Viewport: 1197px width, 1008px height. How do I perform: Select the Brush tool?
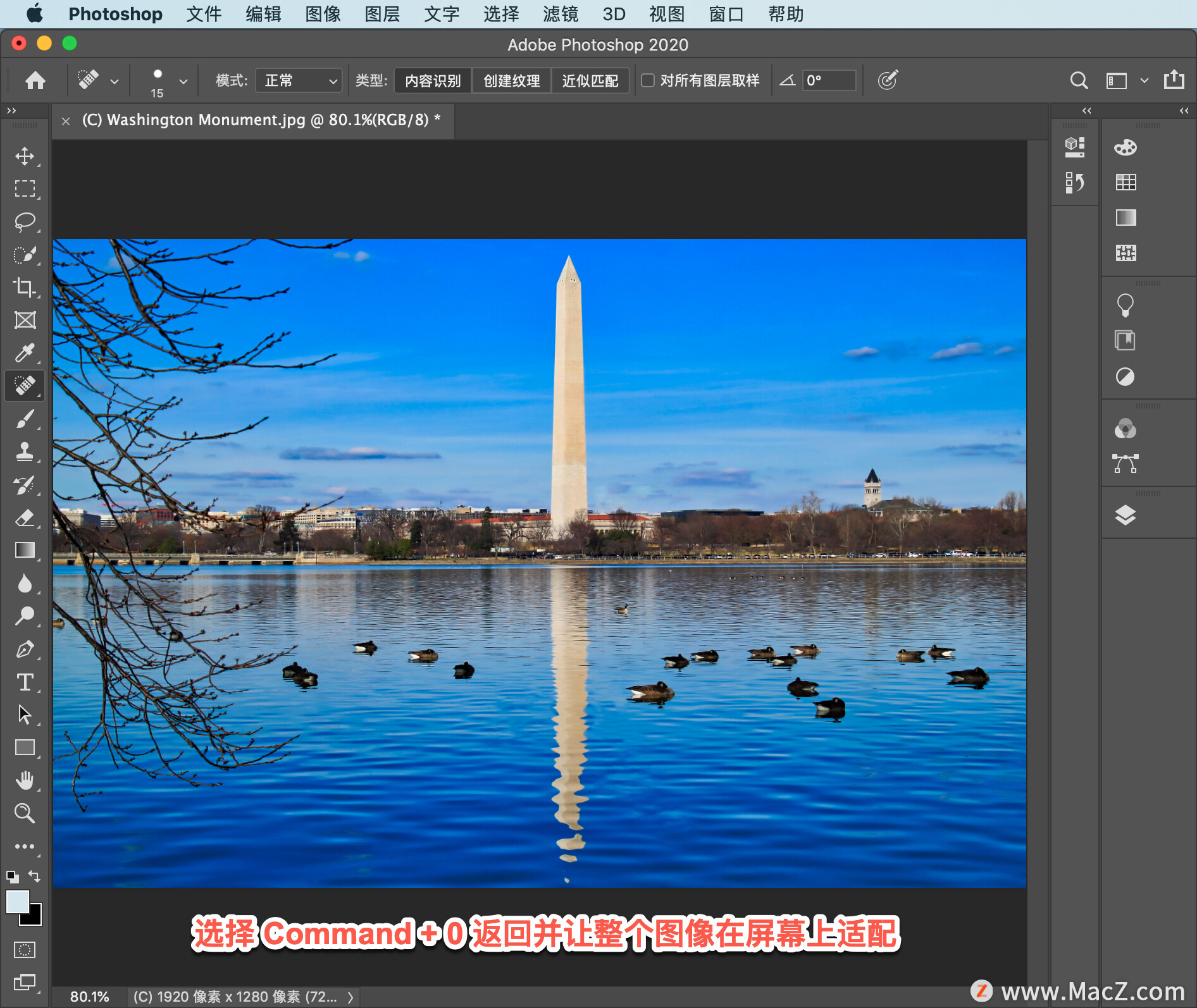[25, 419]
